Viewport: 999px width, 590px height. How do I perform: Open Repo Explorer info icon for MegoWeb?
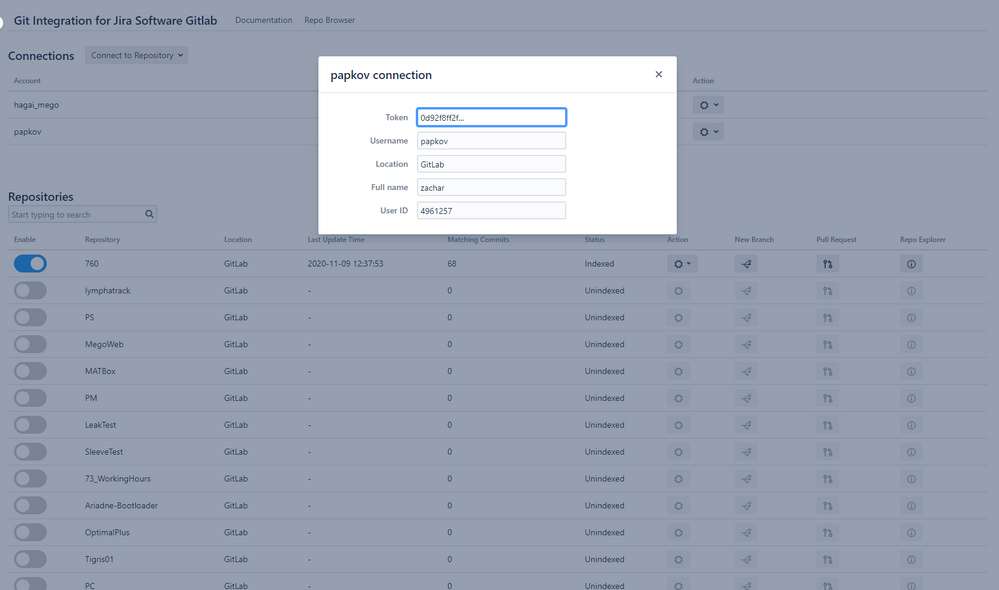click(x=911, y=344)
